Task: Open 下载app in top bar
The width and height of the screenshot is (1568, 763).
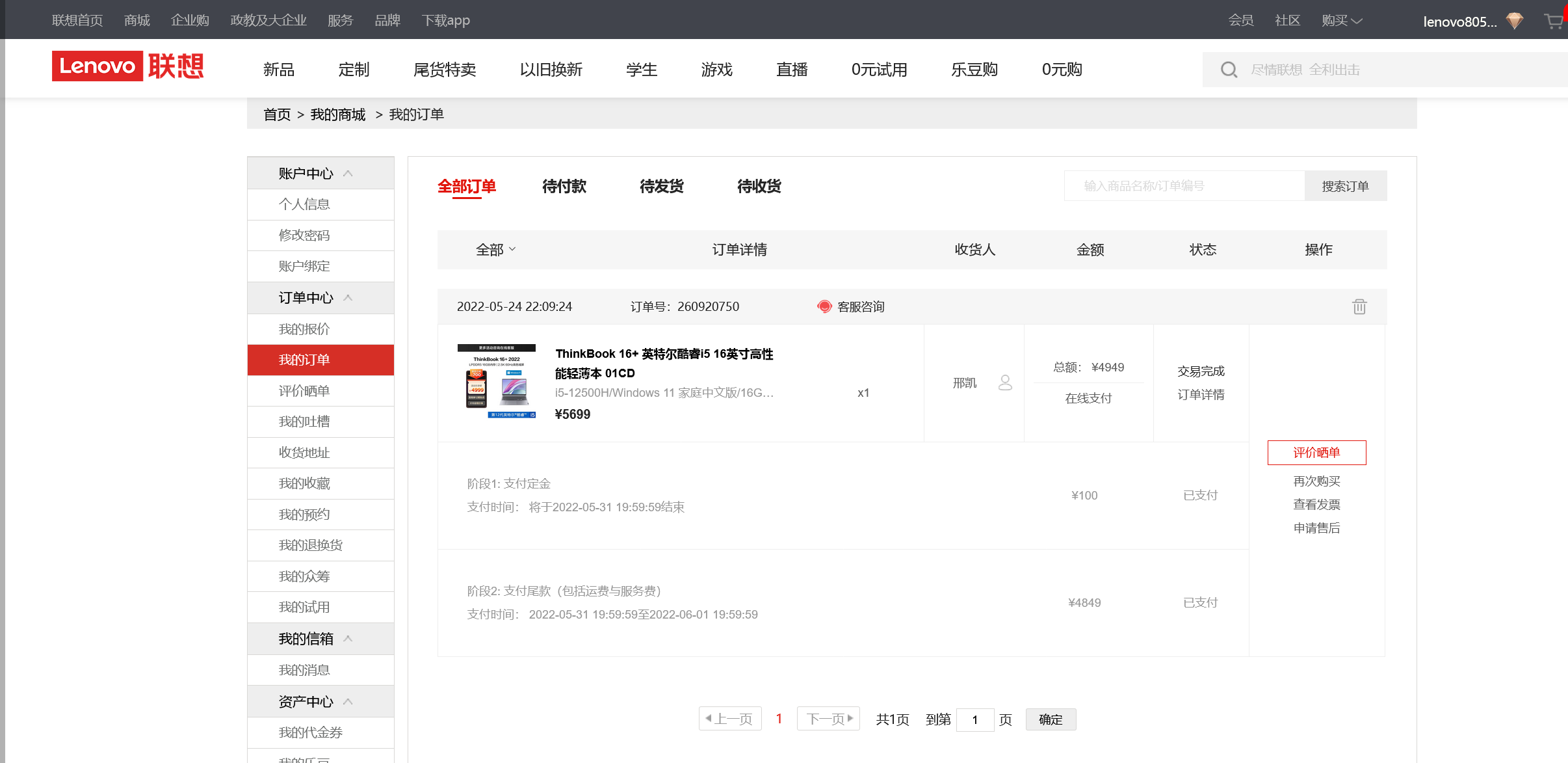Action: [446, 20]
